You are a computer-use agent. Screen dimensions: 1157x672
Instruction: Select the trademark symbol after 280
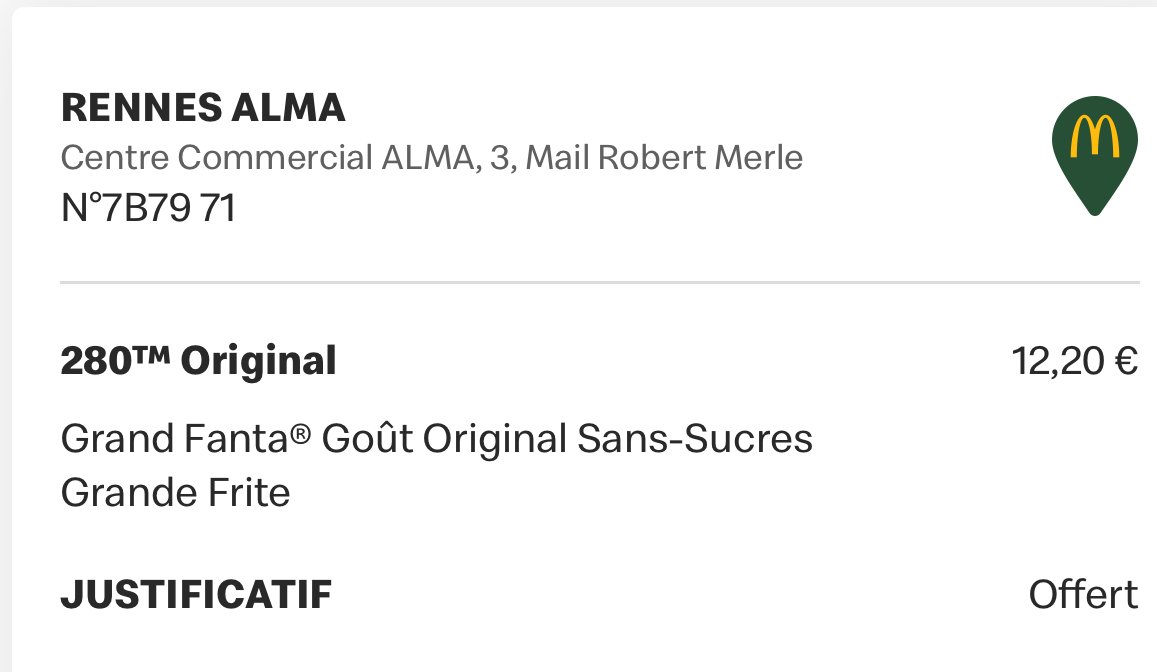[x=151, y=353]
